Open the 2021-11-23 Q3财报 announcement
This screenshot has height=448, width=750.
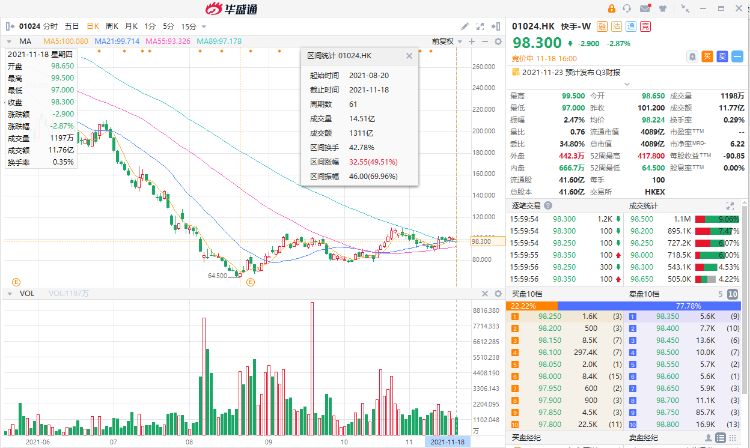(x=571, y=72)
